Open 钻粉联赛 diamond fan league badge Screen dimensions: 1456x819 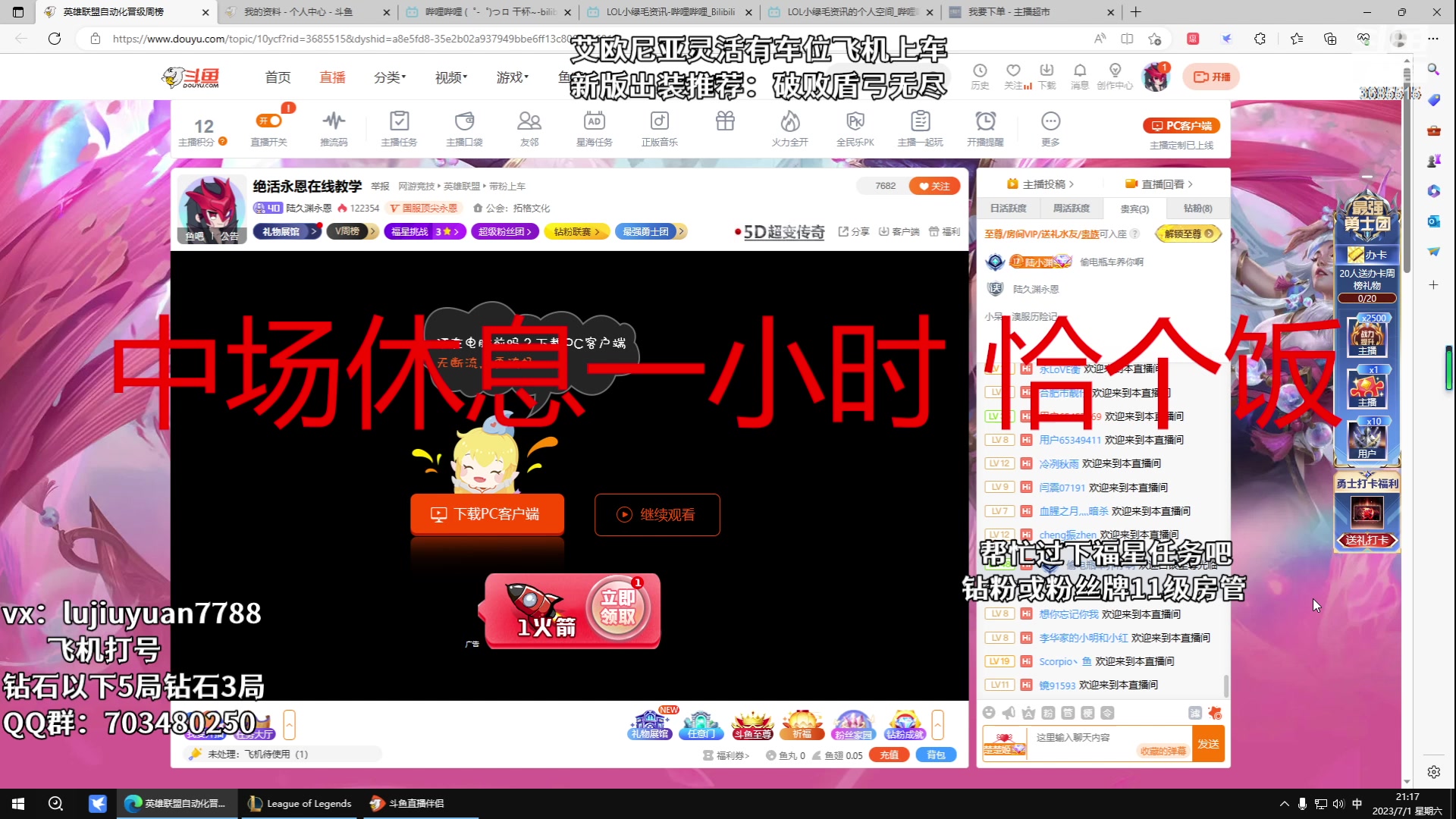coord(576,231)
